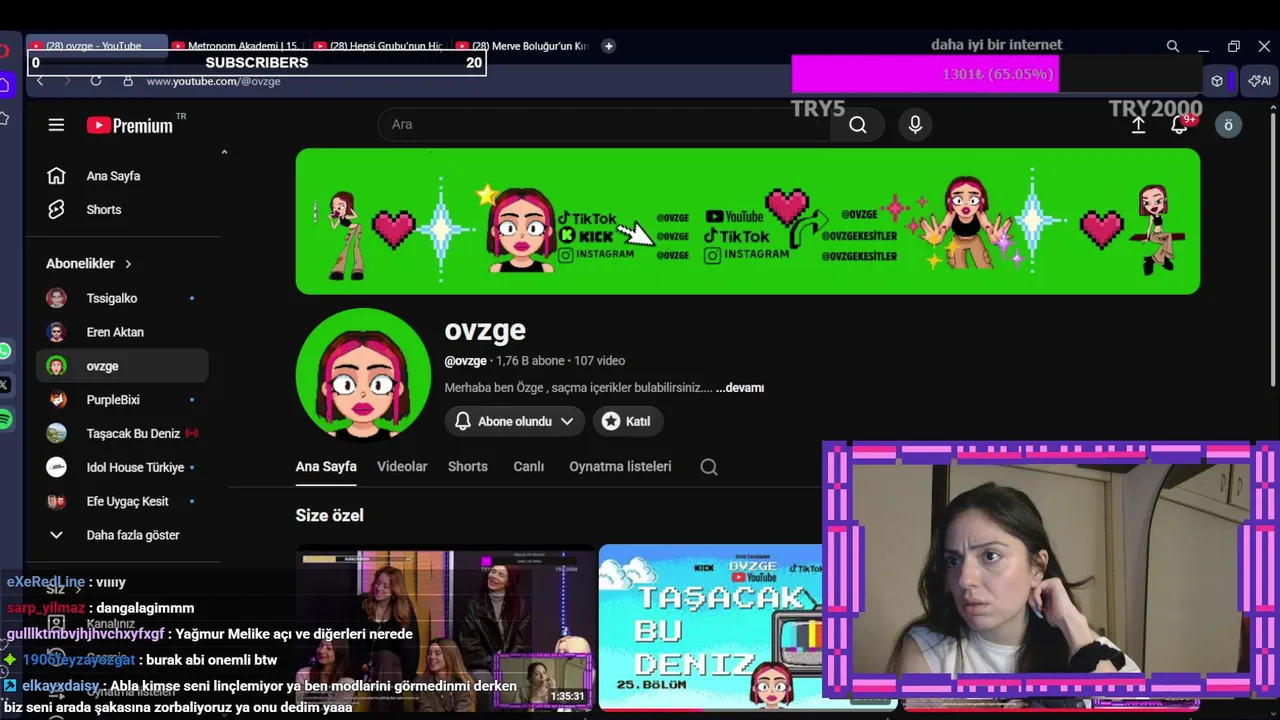Reload the page with refresh icon
Image resolution: width=1280 pixels, height=720 pixels.
[96, 81]
